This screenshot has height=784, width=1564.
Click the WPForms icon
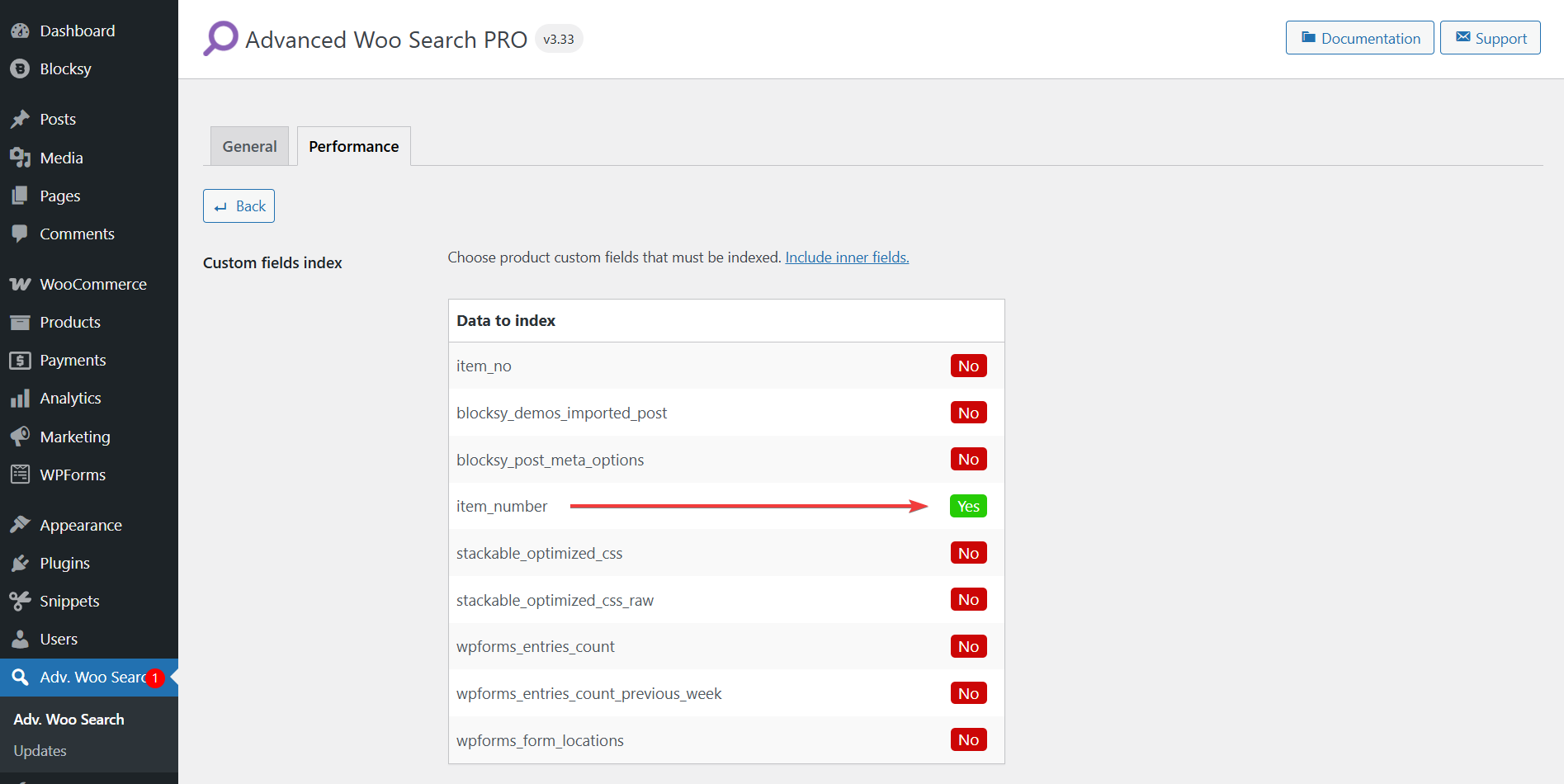pyautogui.click(x=20, y=475)
